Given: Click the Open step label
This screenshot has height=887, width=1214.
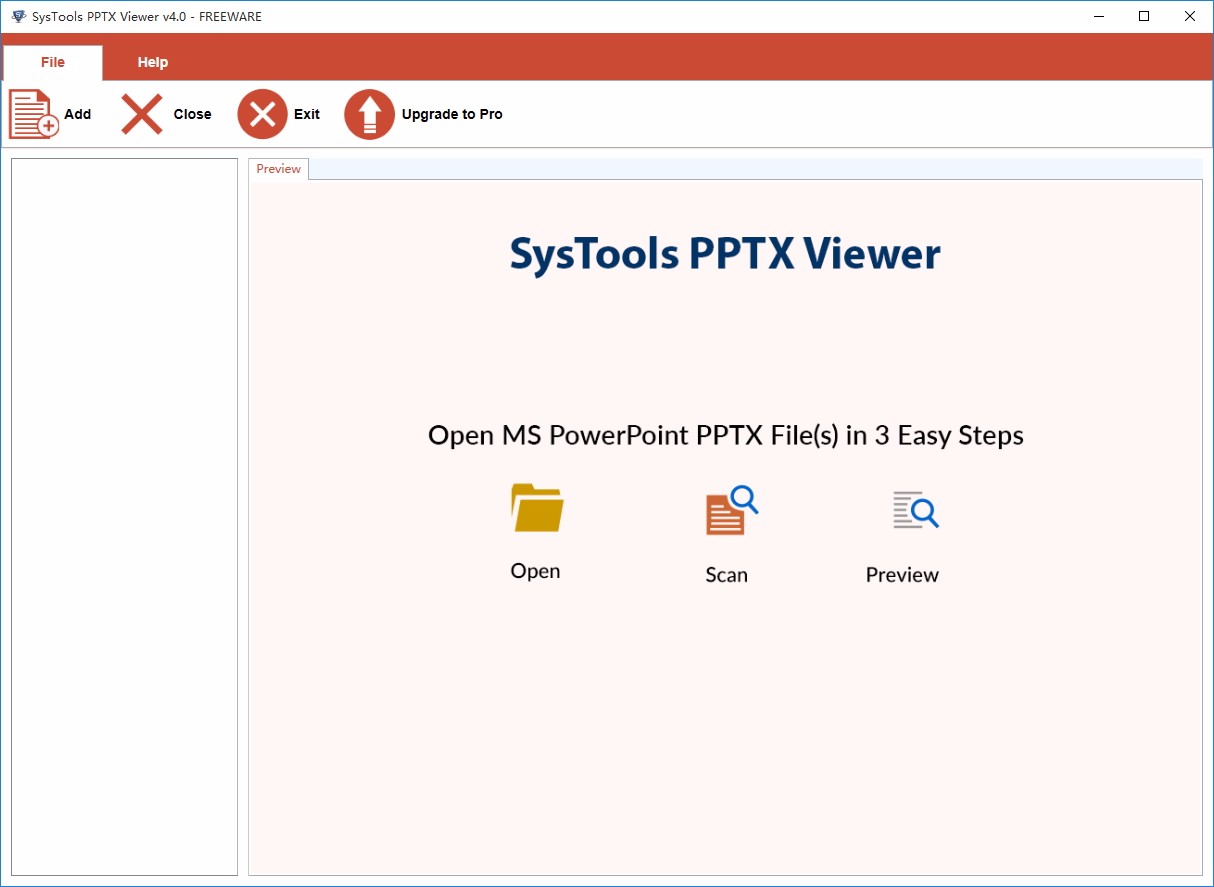Looking at the screenshot, I should [x=535, y=571].
